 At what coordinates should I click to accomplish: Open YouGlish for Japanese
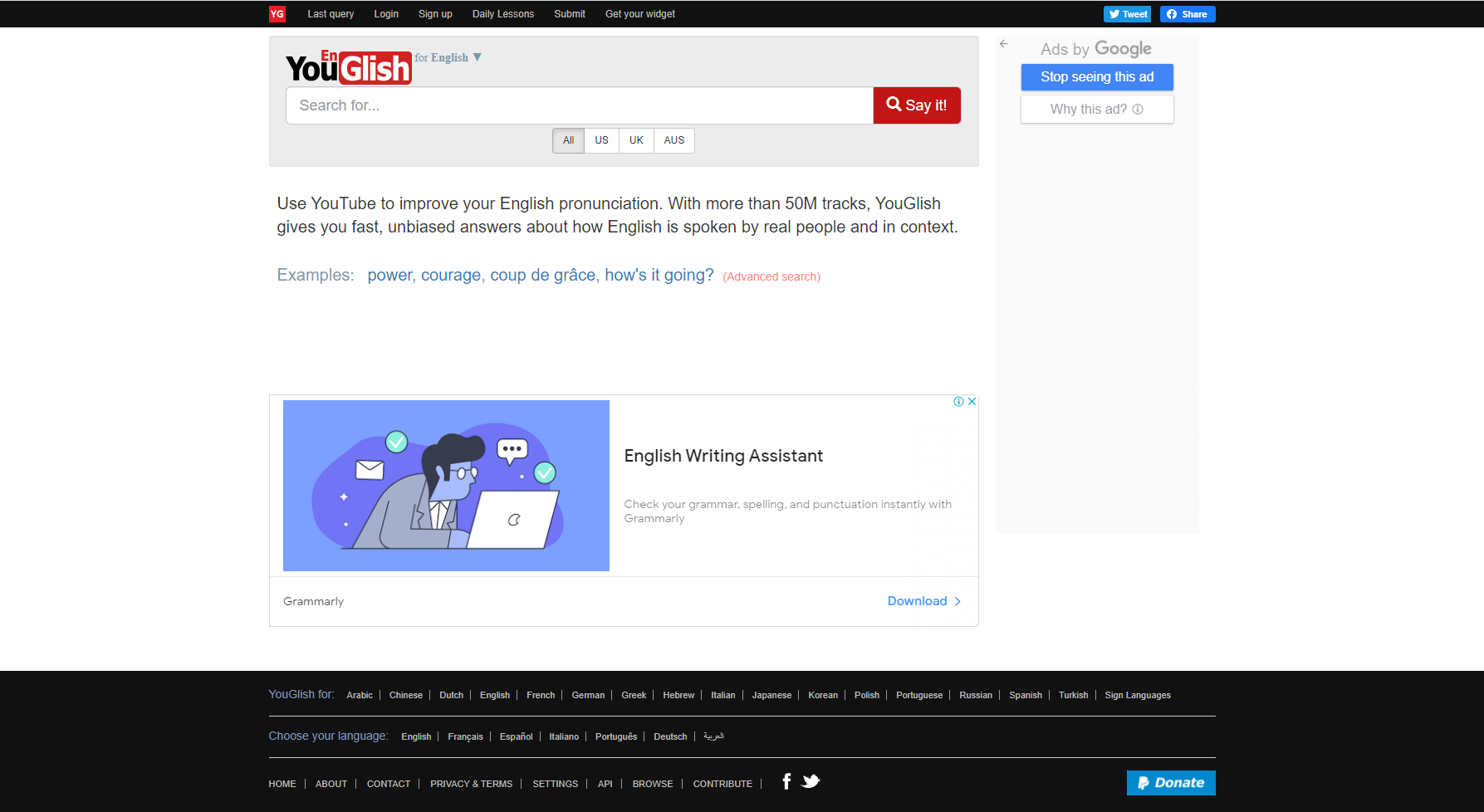click(x=771, y=696)
